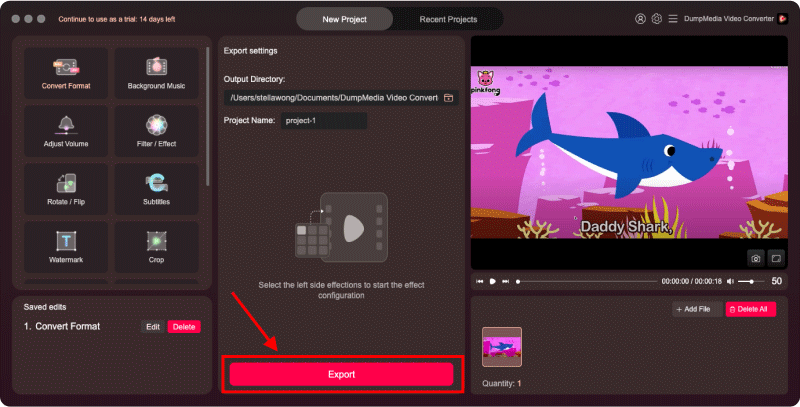Switch to the Recent Projects tab
Screen dimensions: 800x407
click(448, 19)
